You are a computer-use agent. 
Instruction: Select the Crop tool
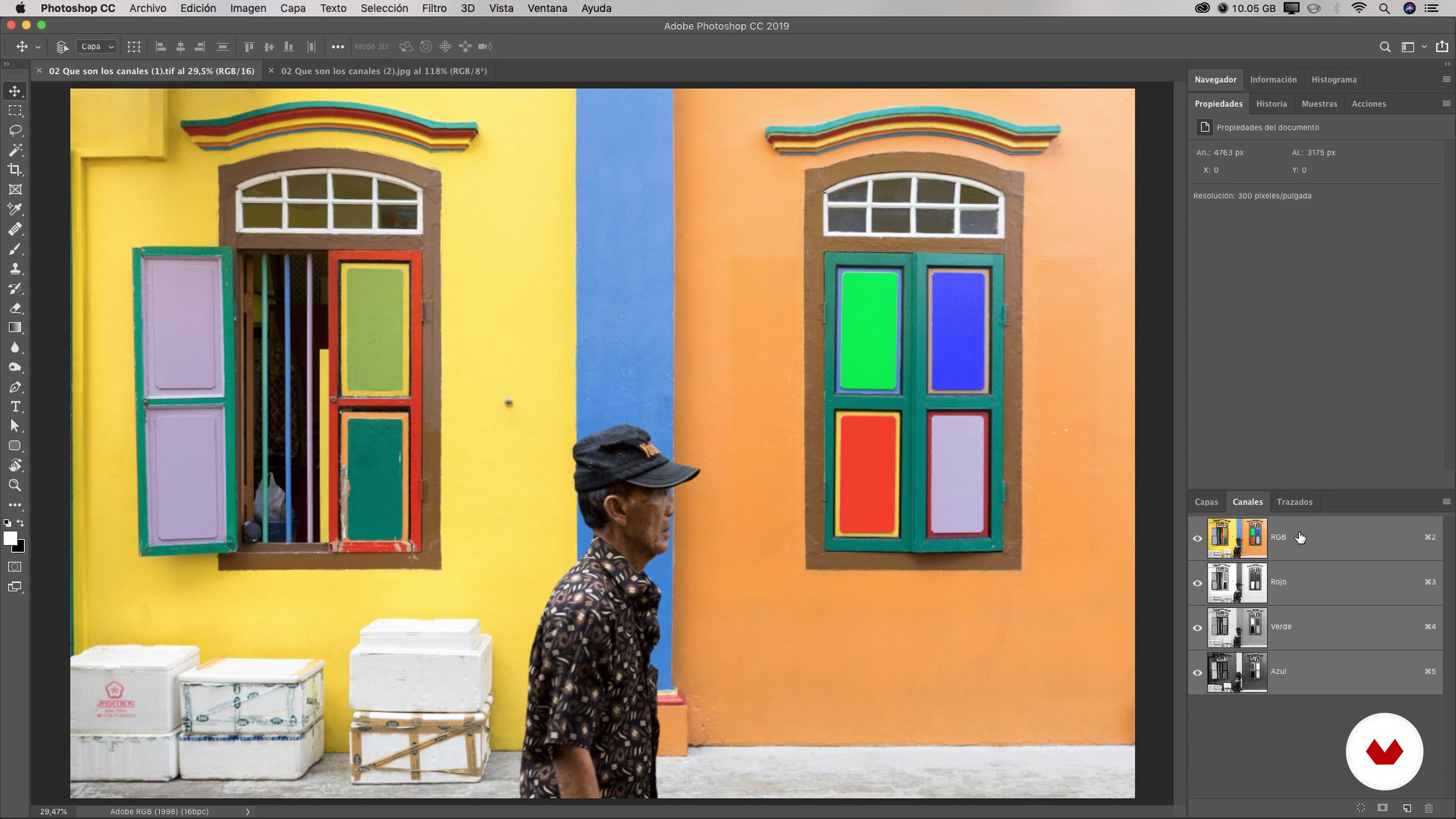click(x=15, y=169)
